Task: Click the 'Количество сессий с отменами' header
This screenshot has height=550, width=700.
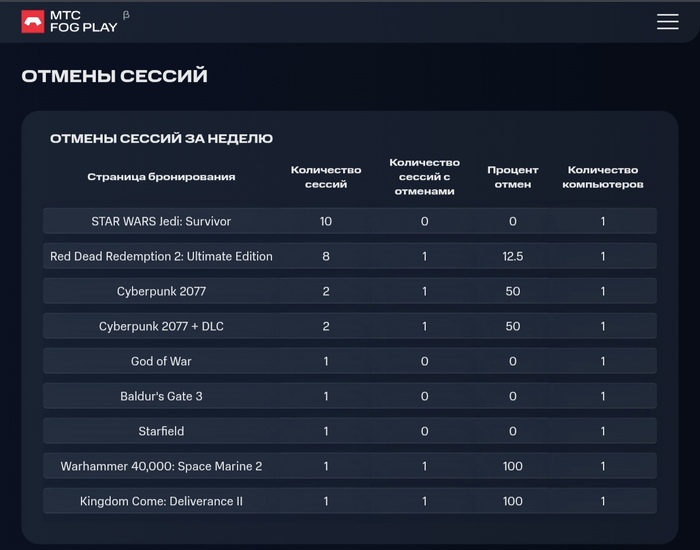Action: [424, 177]
